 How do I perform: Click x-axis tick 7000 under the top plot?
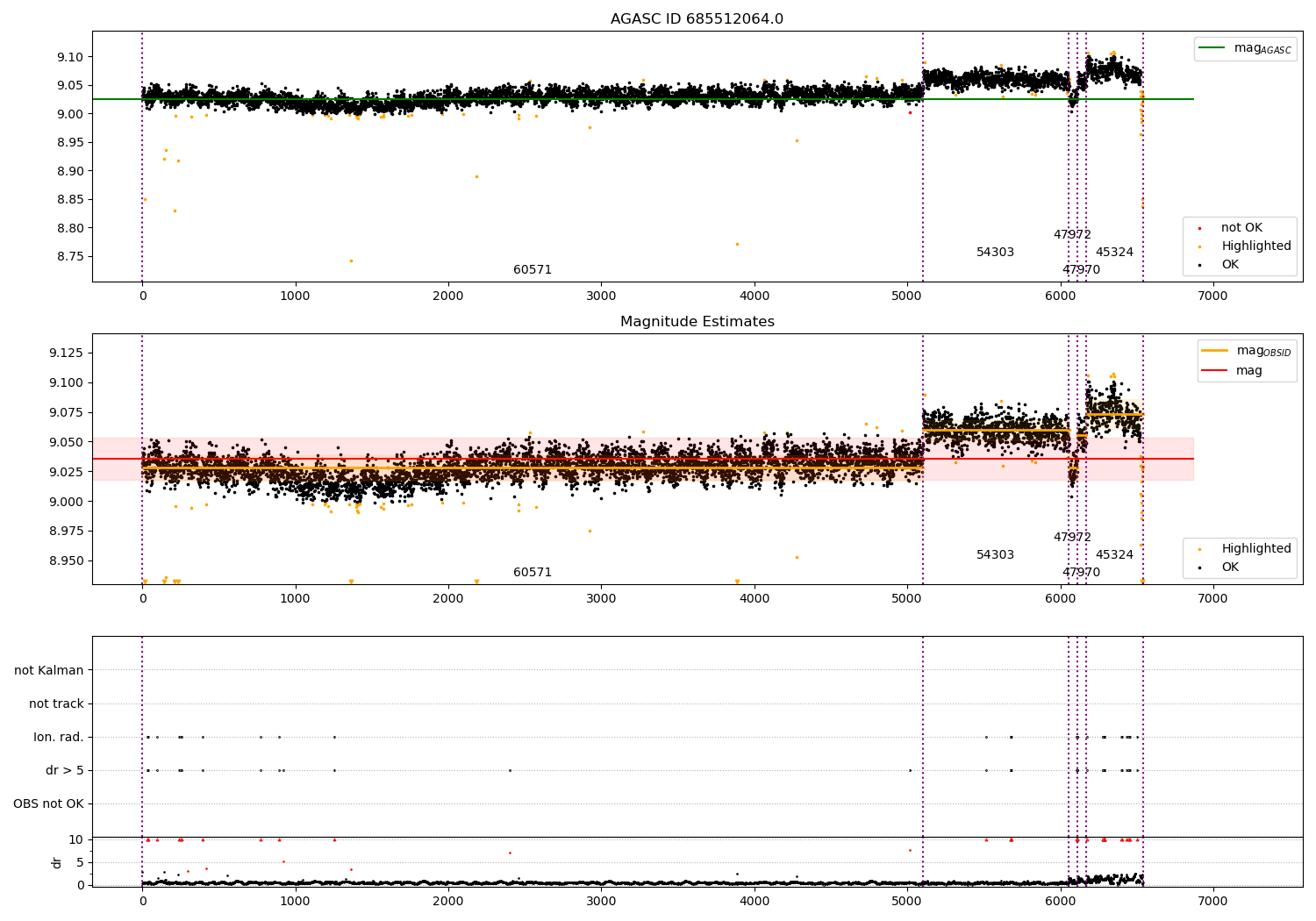(x=1213, y=296)
